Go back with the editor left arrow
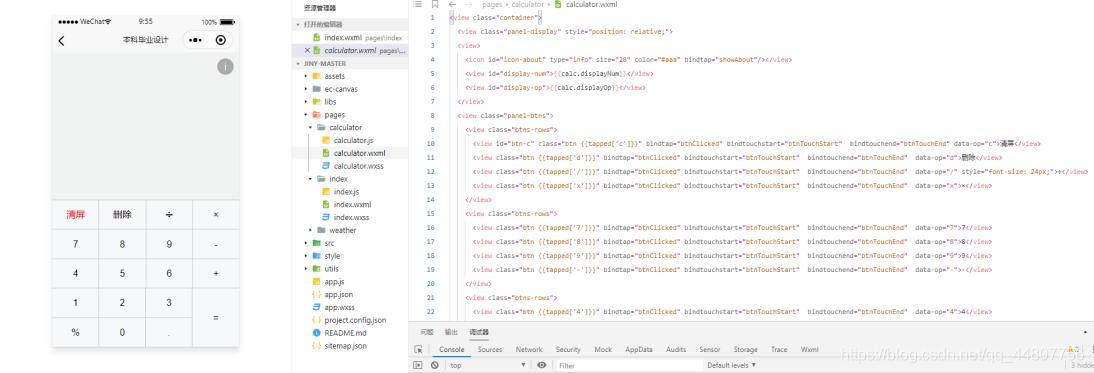 pyautogui.click(x=452, y=4)
